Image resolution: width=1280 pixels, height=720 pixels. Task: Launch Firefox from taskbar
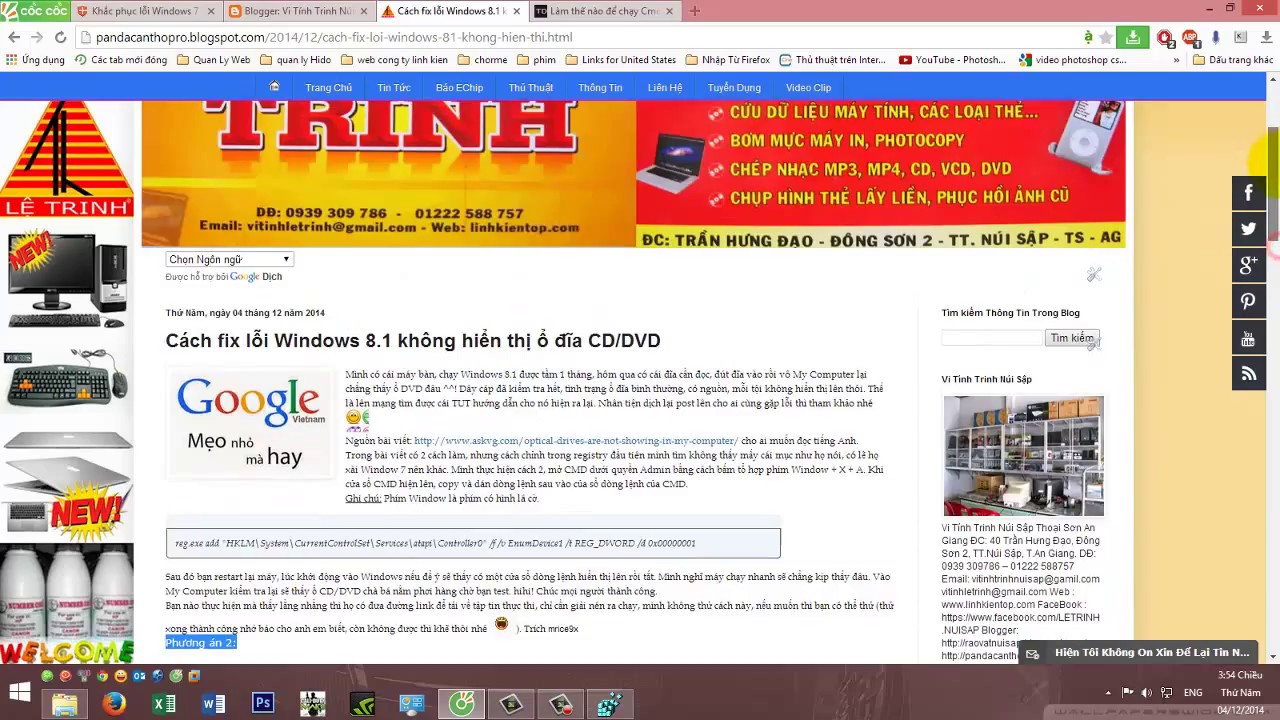[x=114, y=703]
